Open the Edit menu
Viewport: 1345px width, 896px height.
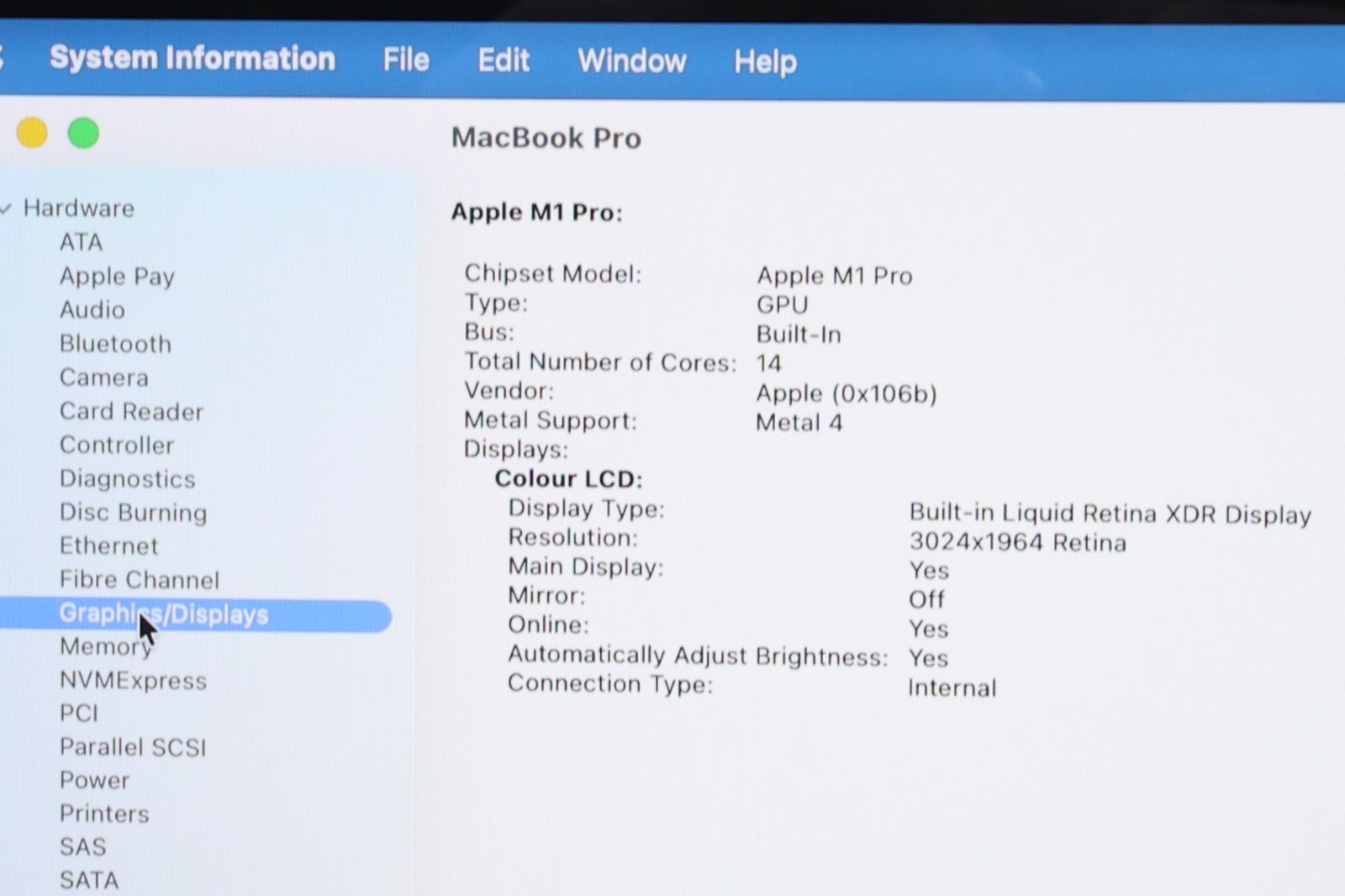point(504,61)
